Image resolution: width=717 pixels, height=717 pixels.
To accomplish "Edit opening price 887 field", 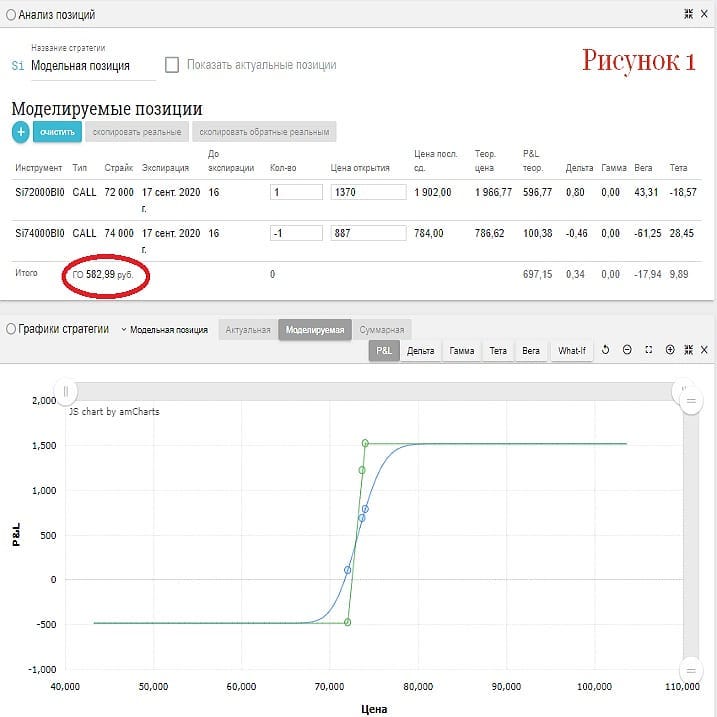I will click(368, 233).
